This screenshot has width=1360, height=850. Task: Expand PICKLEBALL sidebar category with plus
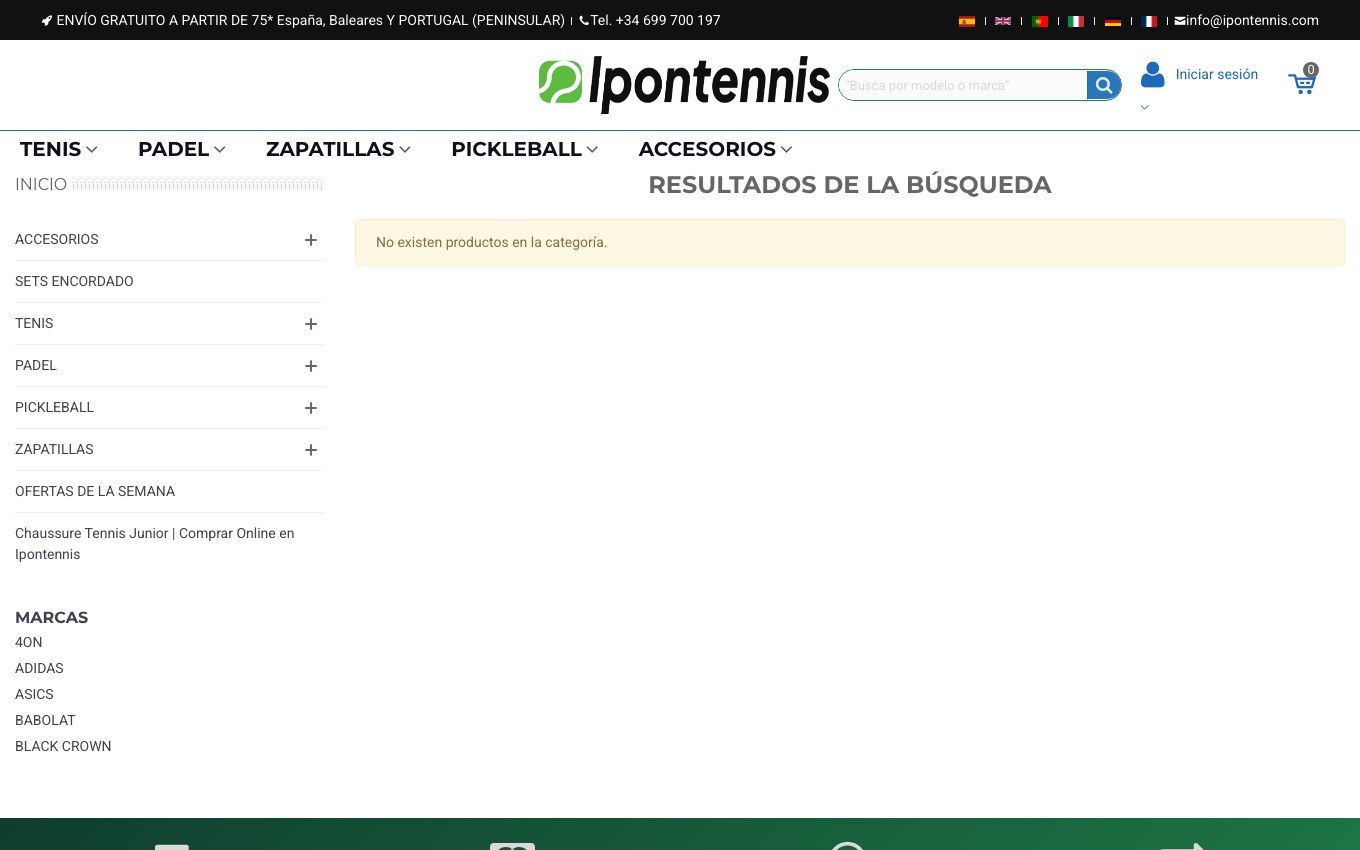(311, 408)
